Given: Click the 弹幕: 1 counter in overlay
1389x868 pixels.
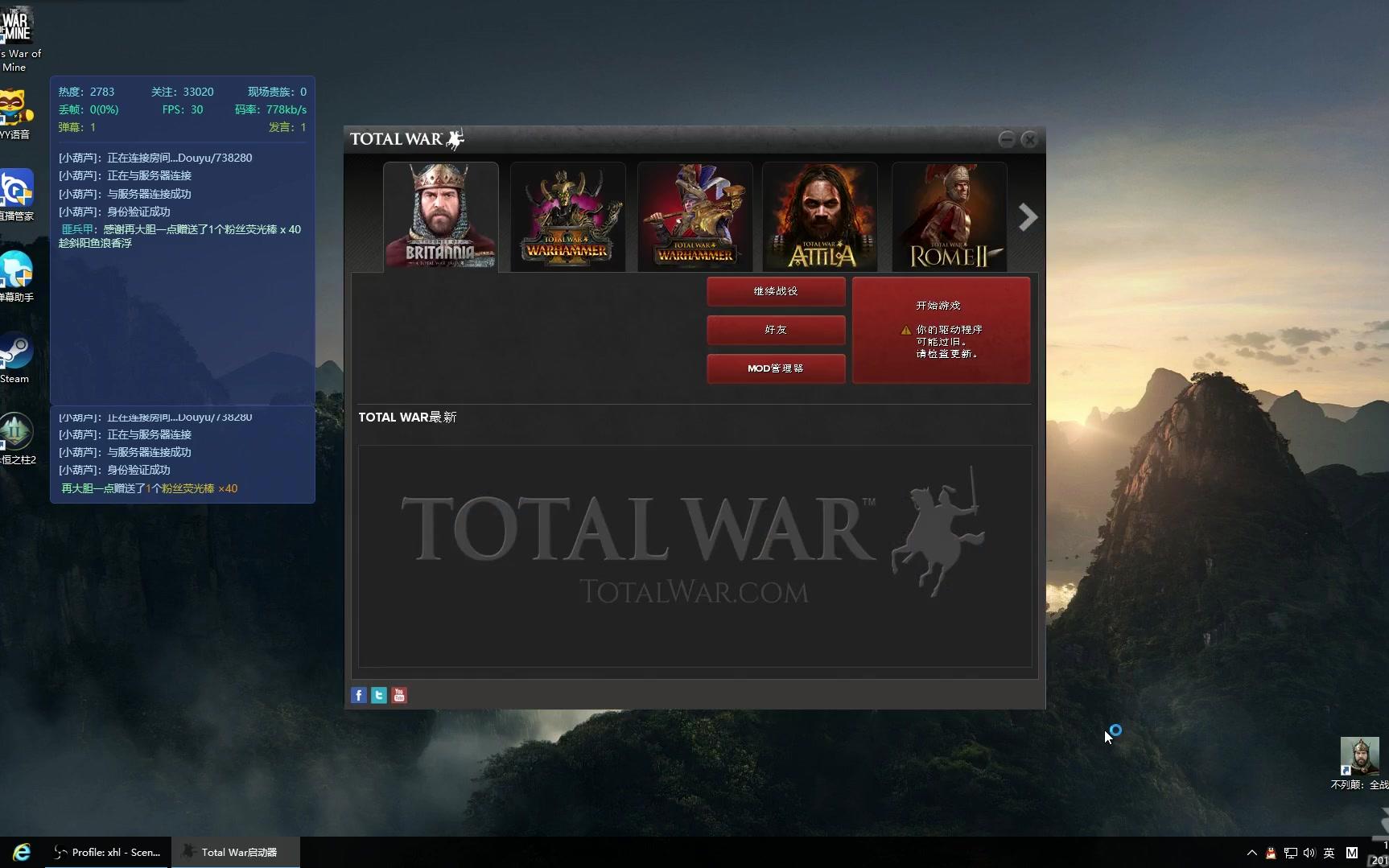Looking at the screenshot, I should (77, 127).
